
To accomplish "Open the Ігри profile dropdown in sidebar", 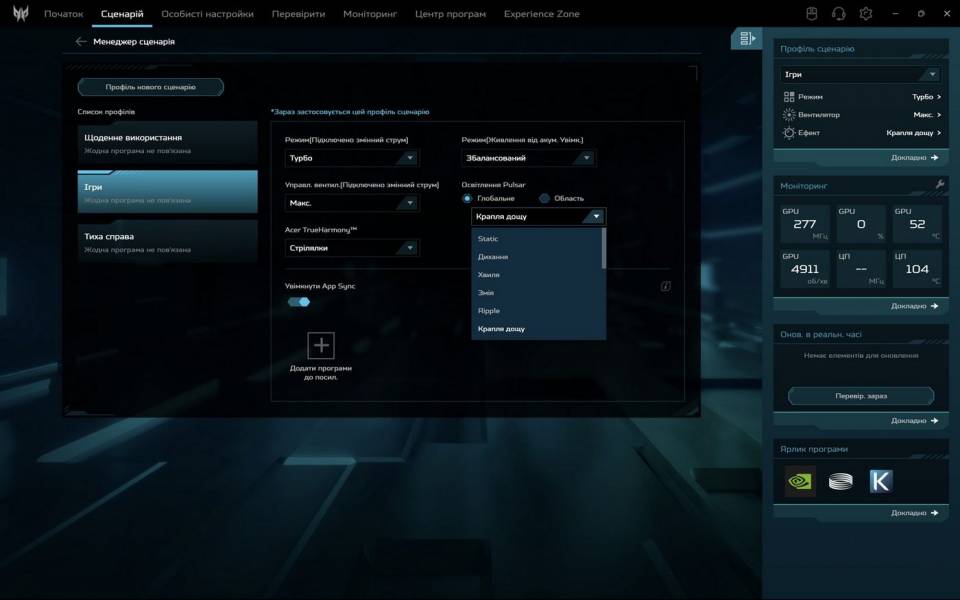I will (860, 75).
